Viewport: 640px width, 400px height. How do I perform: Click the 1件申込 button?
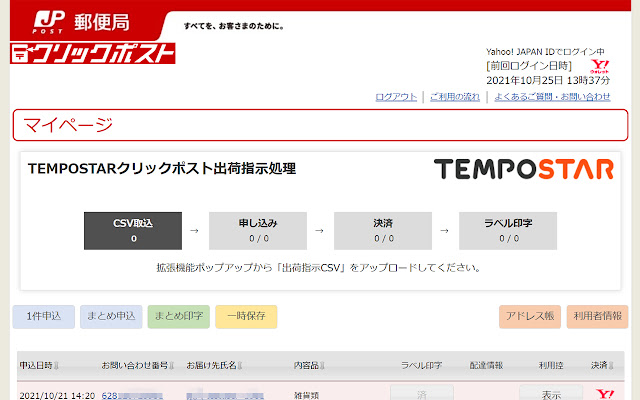click(x=44, y=317)
